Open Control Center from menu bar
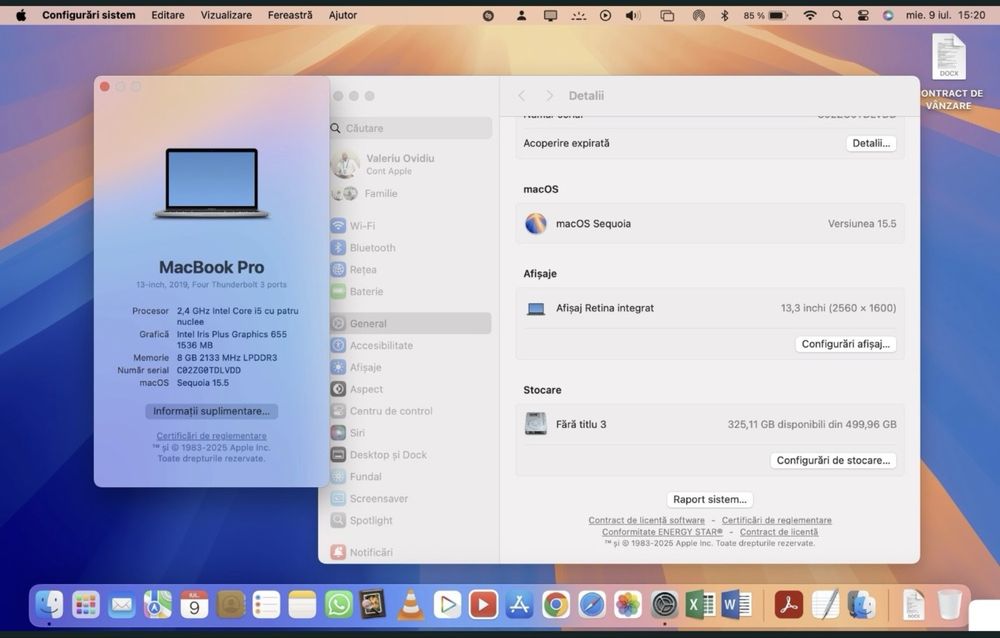The image size is (1000, 638). coord(863,15)
